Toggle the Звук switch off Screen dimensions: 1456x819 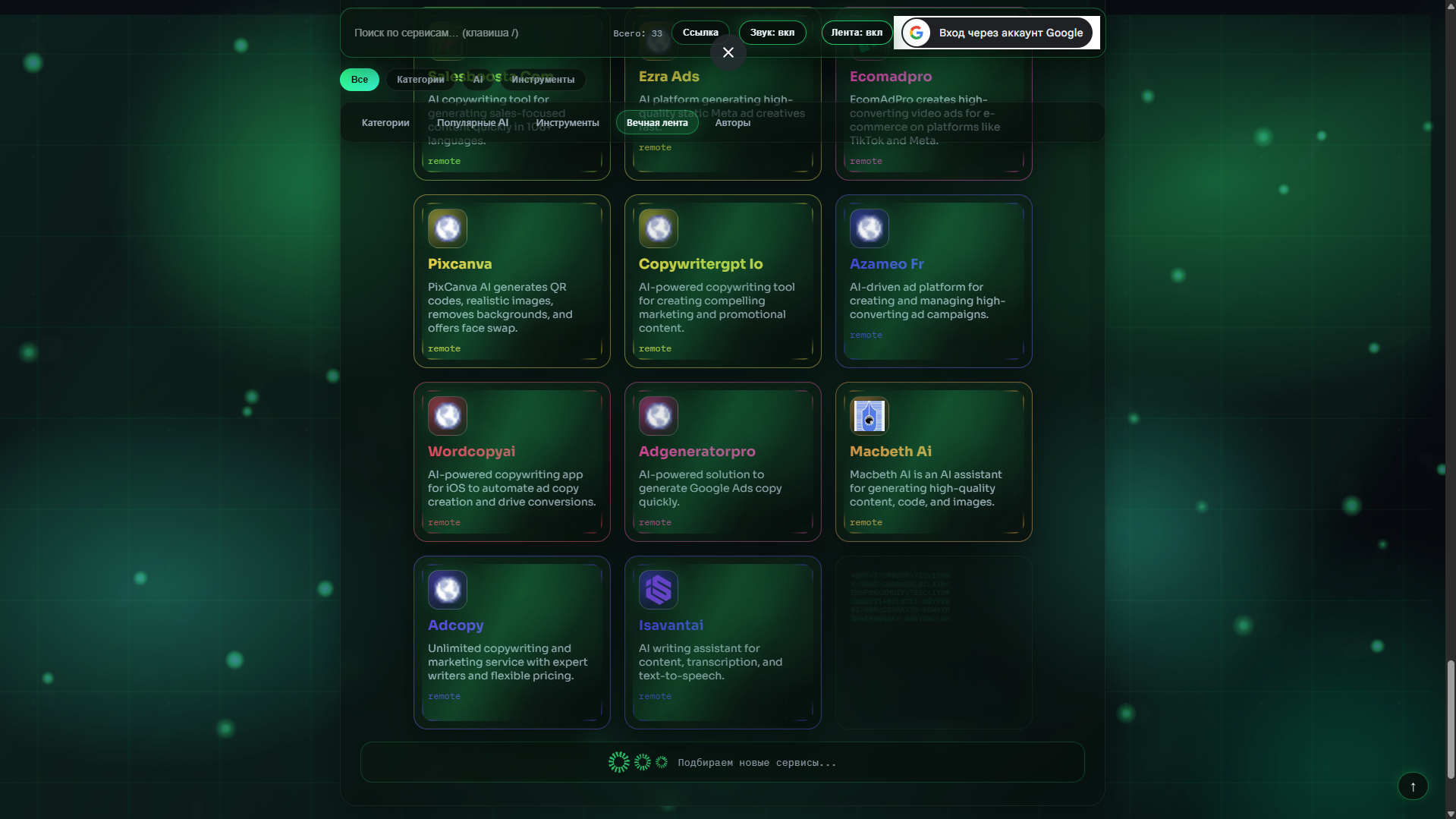click(x=772, y=32)
